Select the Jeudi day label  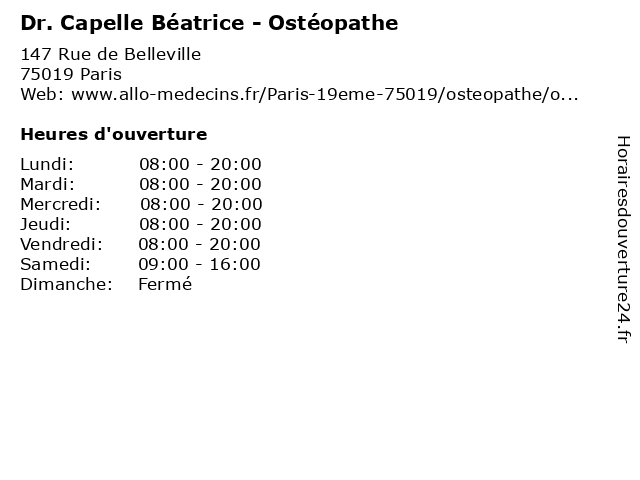click(x=45, y=224)
